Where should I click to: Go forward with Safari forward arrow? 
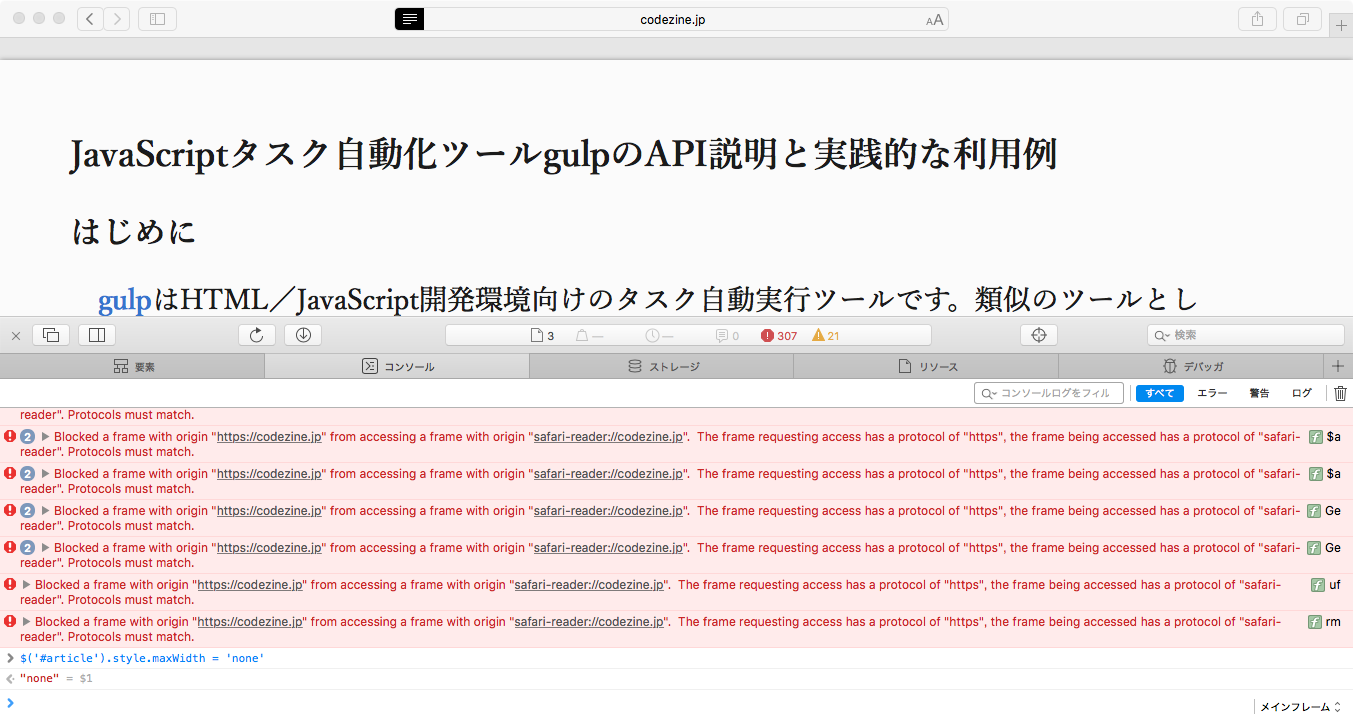117,19
